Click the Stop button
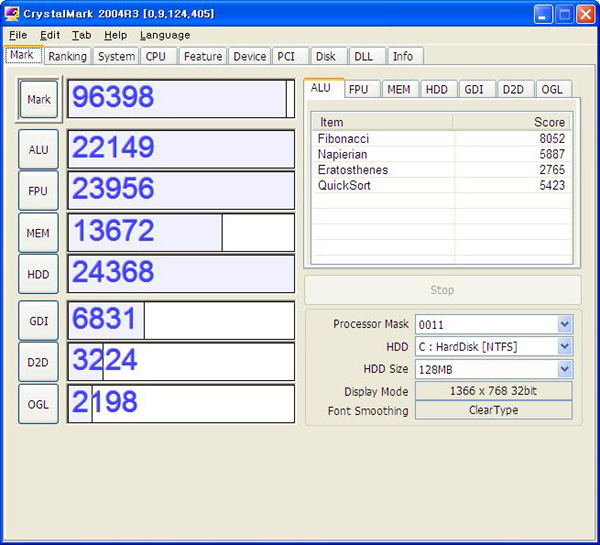600x545 pixels. [x=443, y=290]
